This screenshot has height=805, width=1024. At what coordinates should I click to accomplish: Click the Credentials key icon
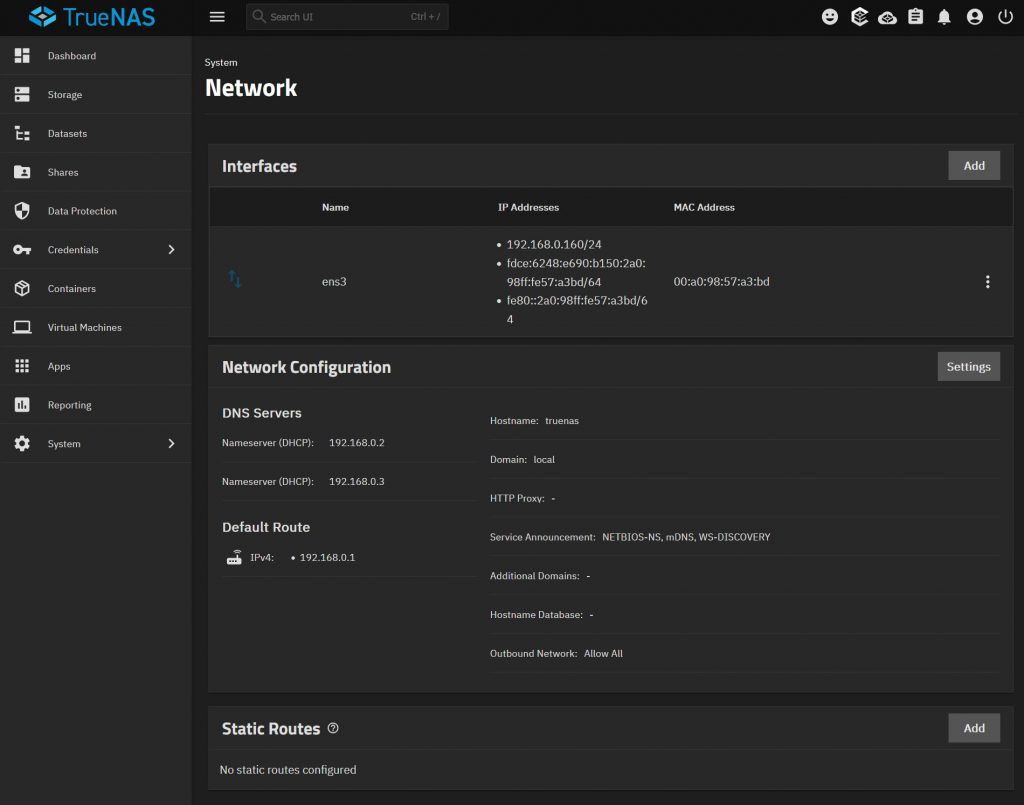click(x=22, y=250)
